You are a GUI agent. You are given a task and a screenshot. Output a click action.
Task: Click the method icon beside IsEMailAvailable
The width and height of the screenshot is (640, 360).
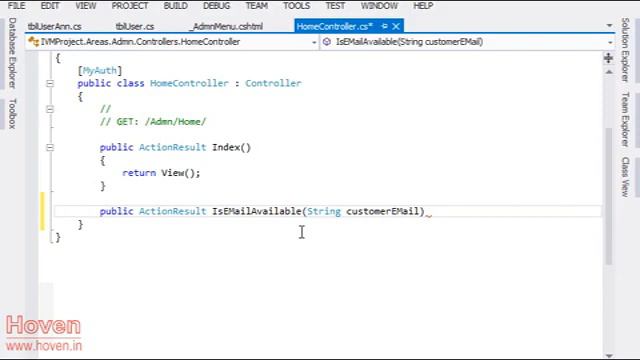327,42
